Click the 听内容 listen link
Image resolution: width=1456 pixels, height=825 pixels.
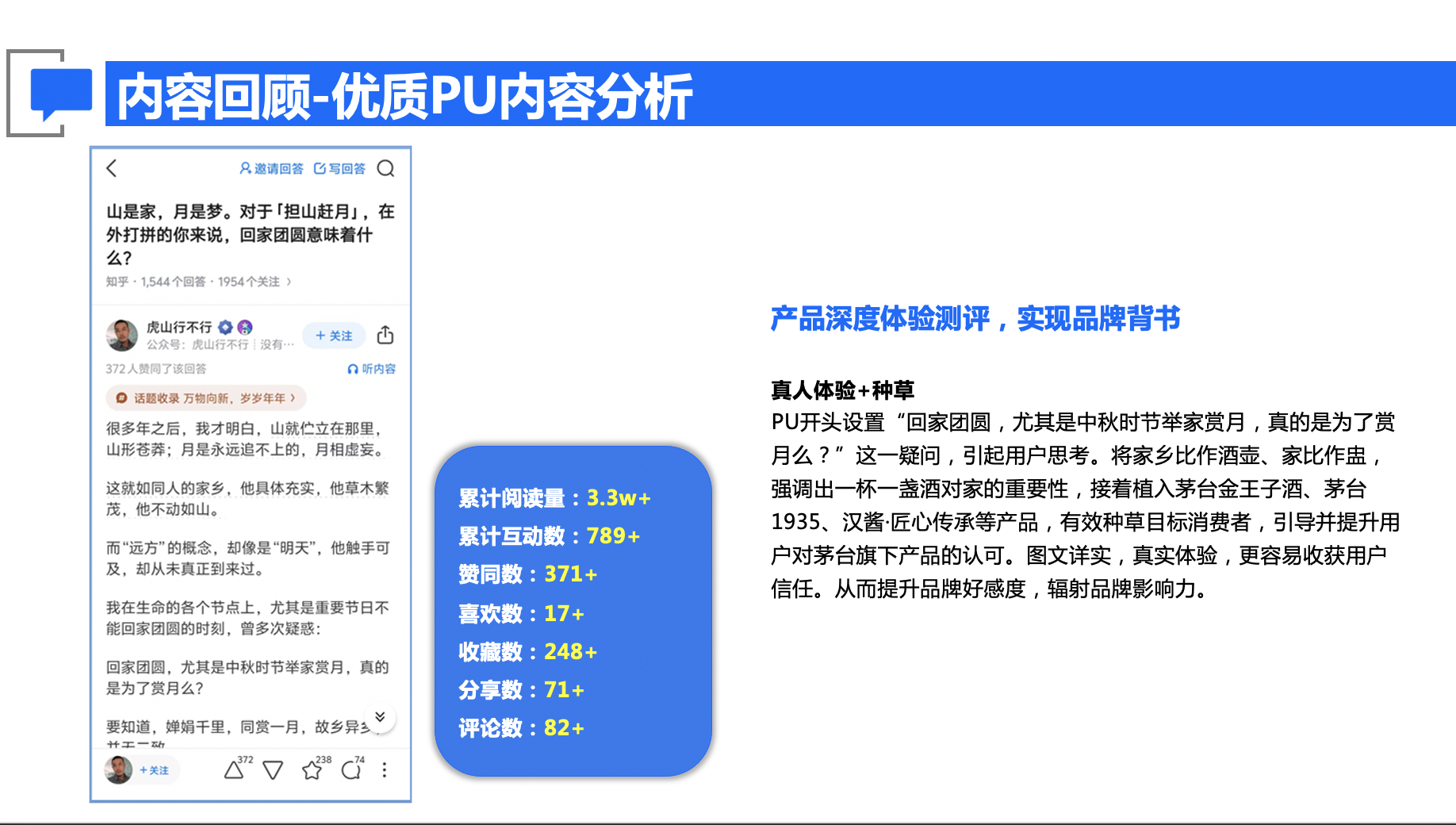[372, 369]
